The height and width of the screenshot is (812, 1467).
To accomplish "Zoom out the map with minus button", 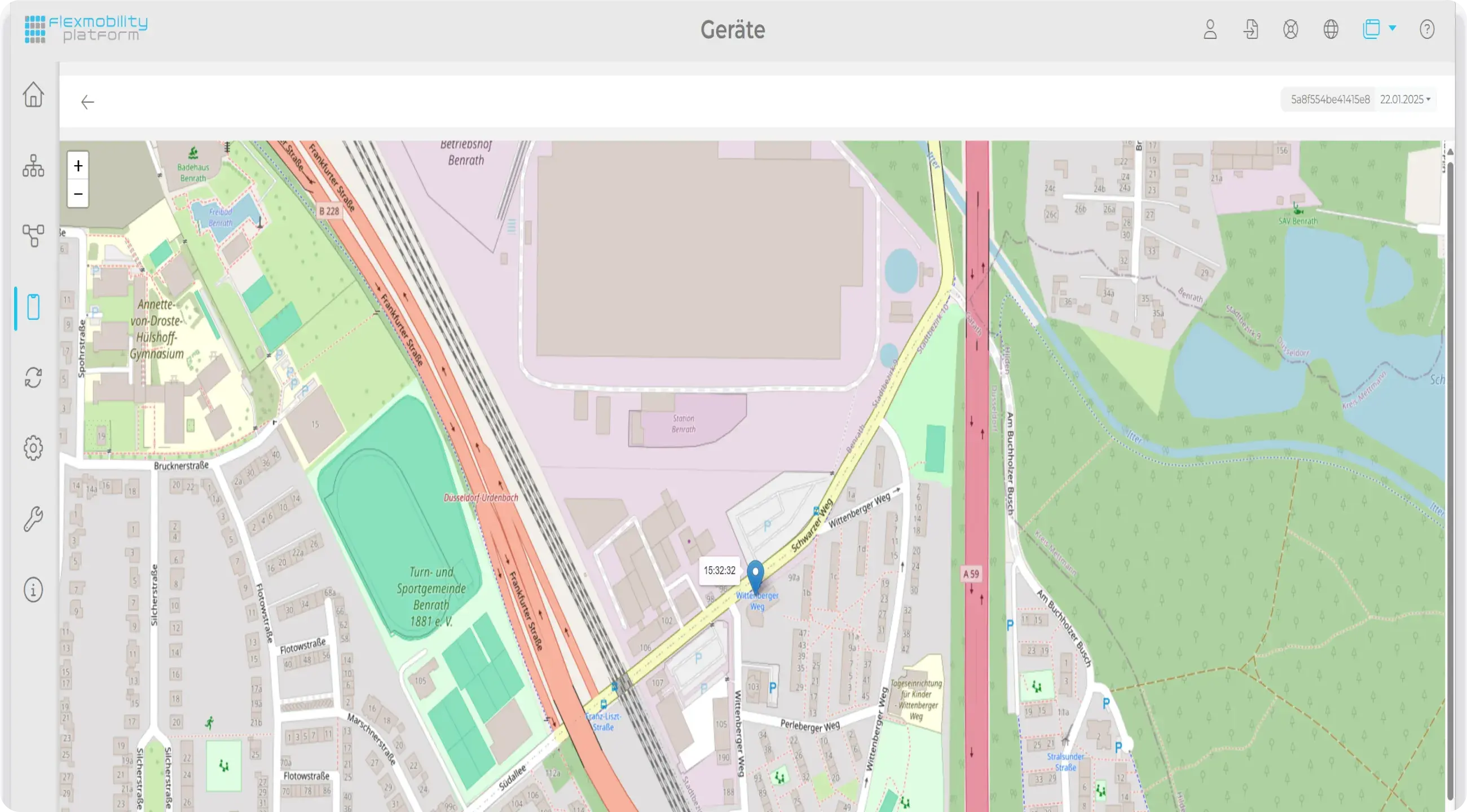I will (x=78, y=193).
